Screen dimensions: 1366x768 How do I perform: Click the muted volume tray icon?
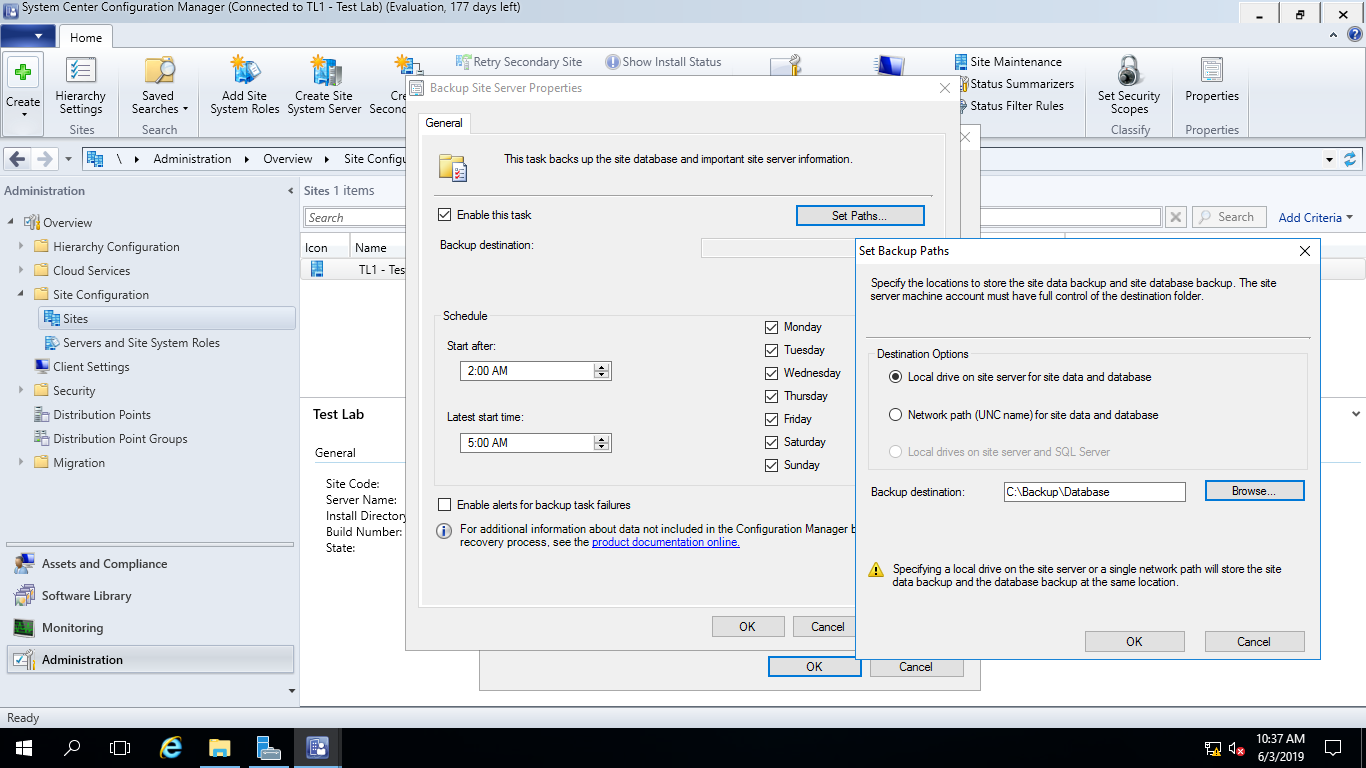pyautogui.click(x=1237, y=748)
